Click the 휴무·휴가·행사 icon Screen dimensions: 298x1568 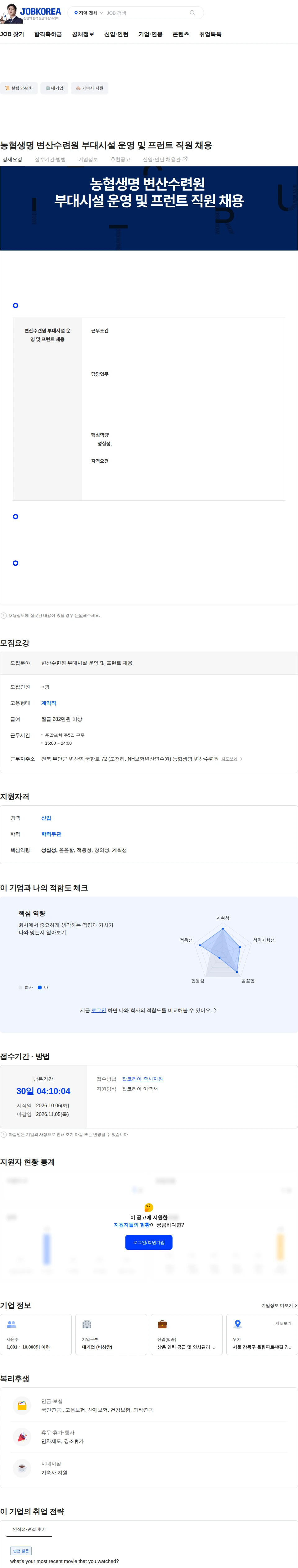pos(22,1437)
